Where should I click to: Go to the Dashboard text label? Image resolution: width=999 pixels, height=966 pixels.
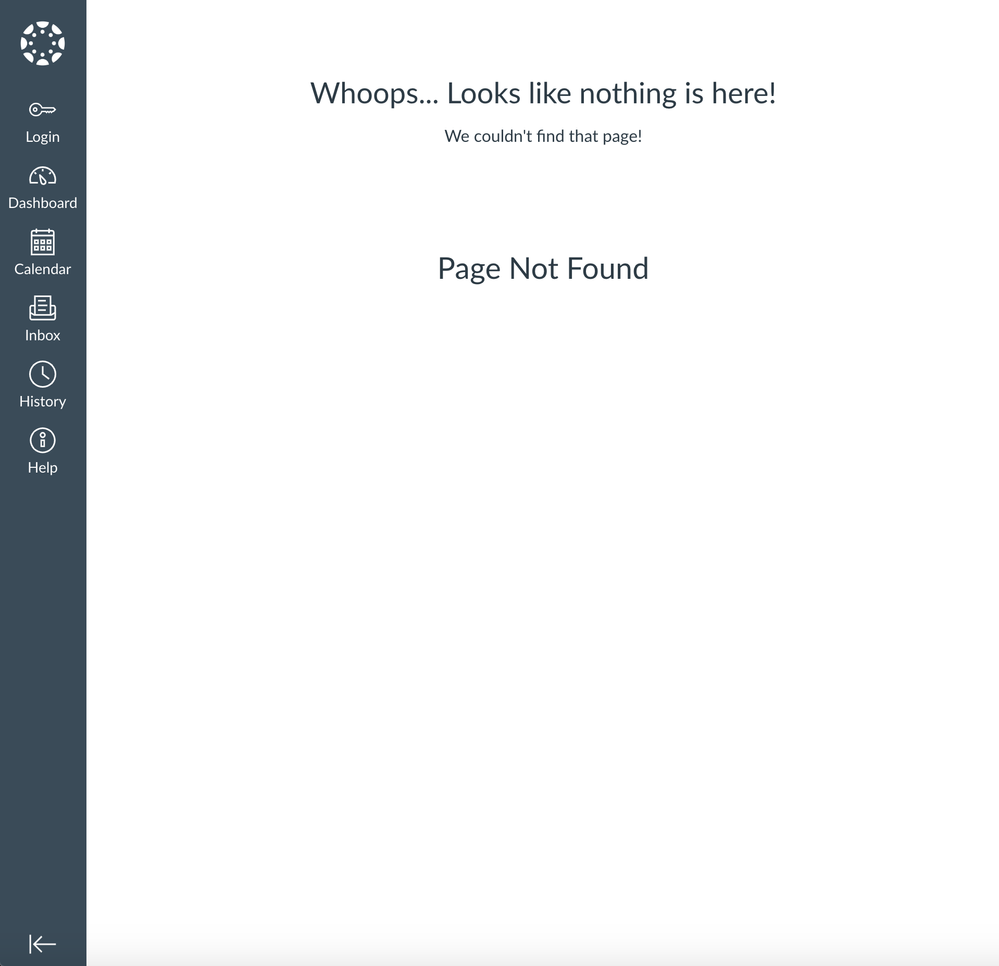coord(42,203)
